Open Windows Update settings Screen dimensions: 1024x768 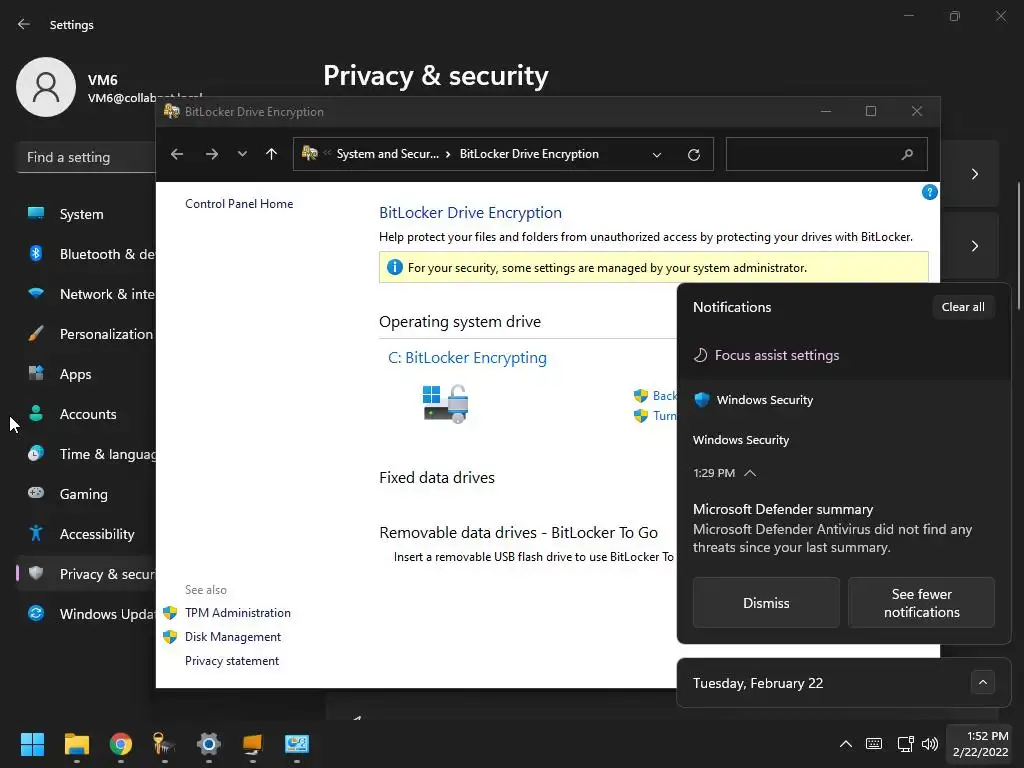pos(86,614)
